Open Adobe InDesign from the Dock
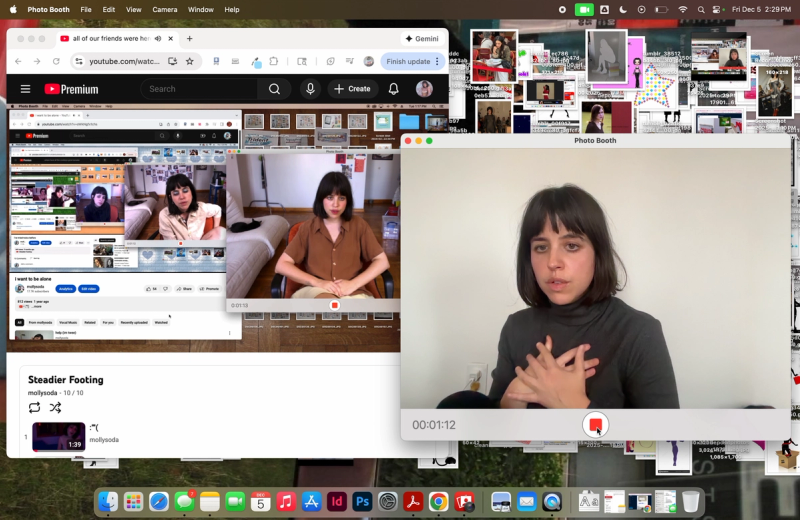The width and height of the screenshot is (800, 520). (337, 502)
